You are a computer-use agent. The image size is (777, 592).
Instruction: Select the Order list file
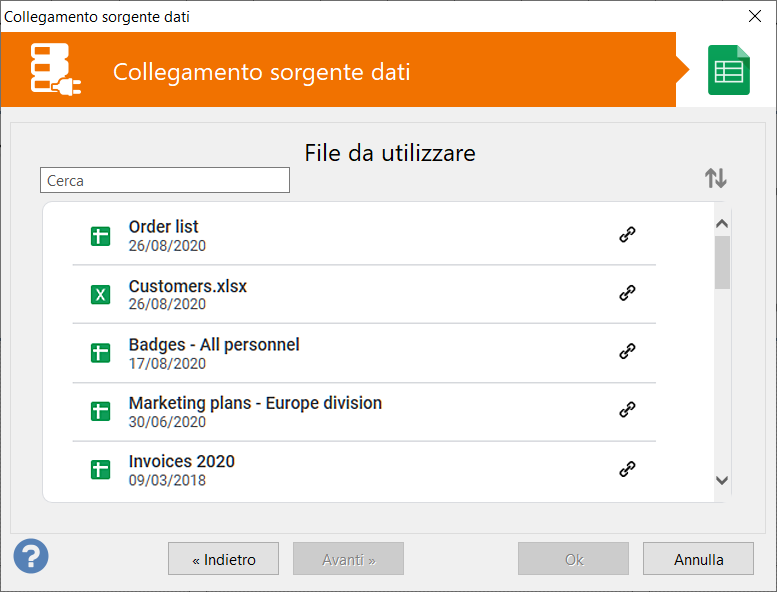[364, 235]
